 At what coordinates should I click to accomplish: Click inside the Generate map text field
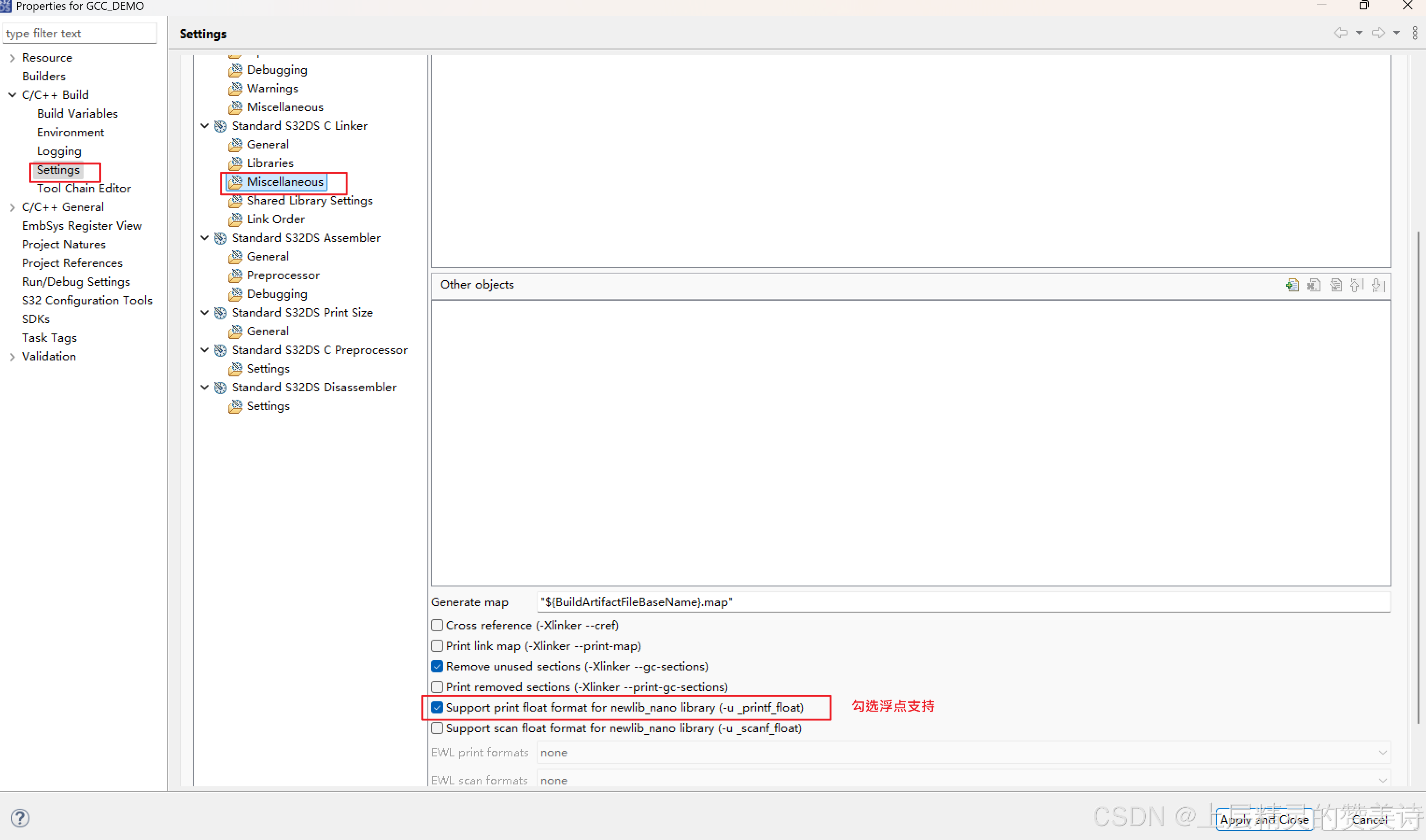coord(962,602)
